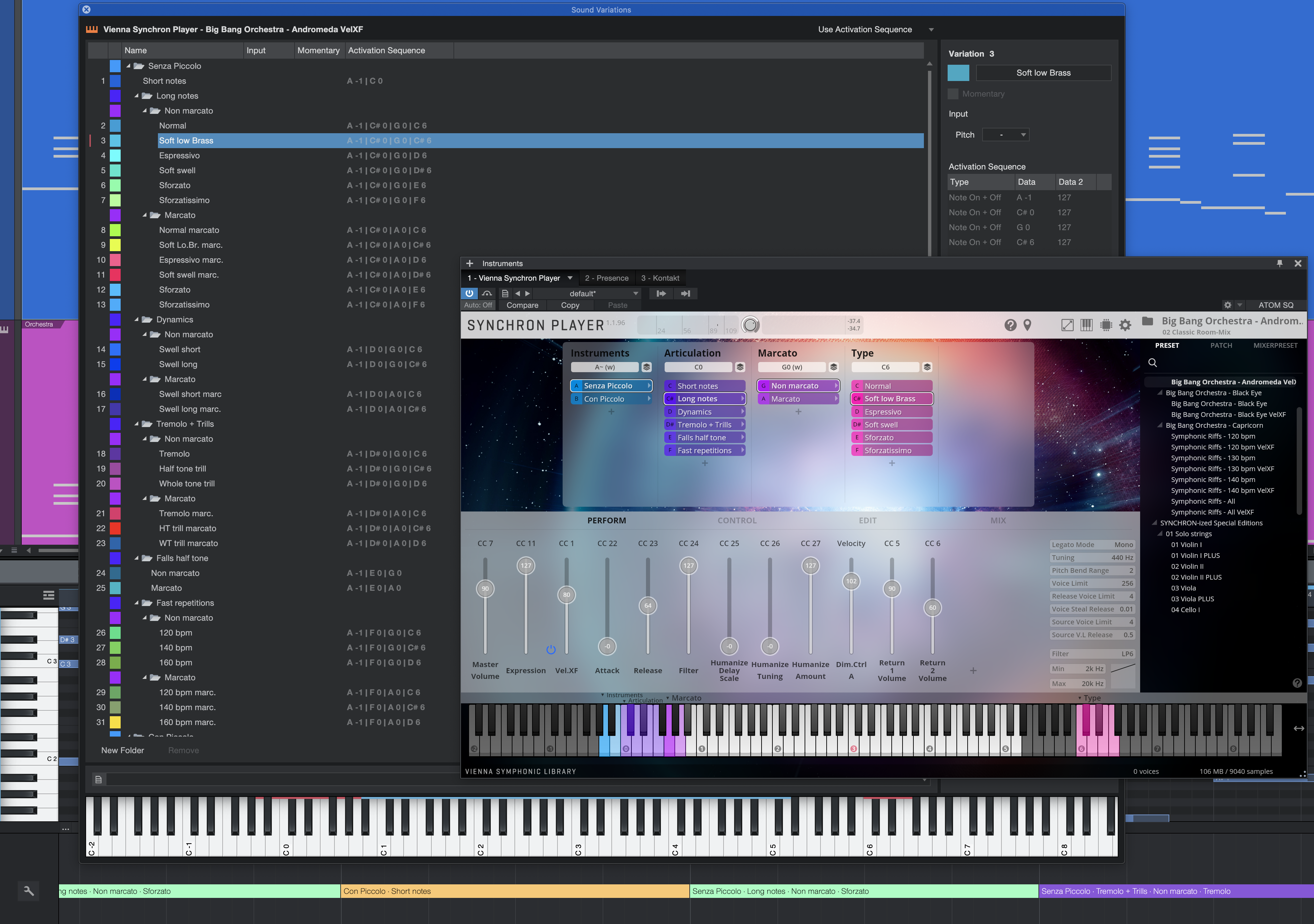
Task: Tick the Momentary checkbox
Action: (953, 94)
